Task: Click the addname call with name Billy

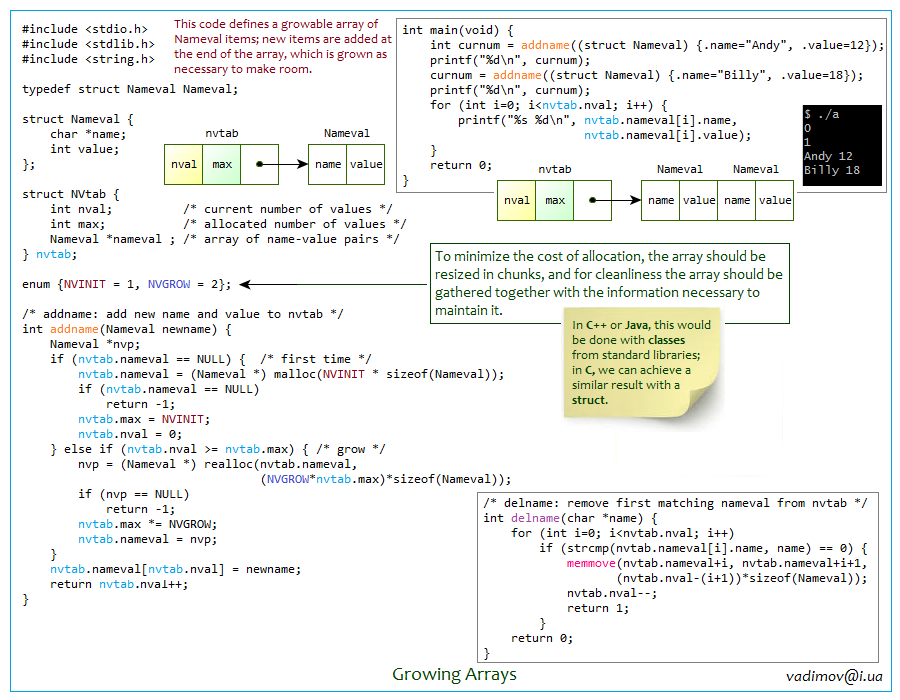Action: click(x=647, y=75)
